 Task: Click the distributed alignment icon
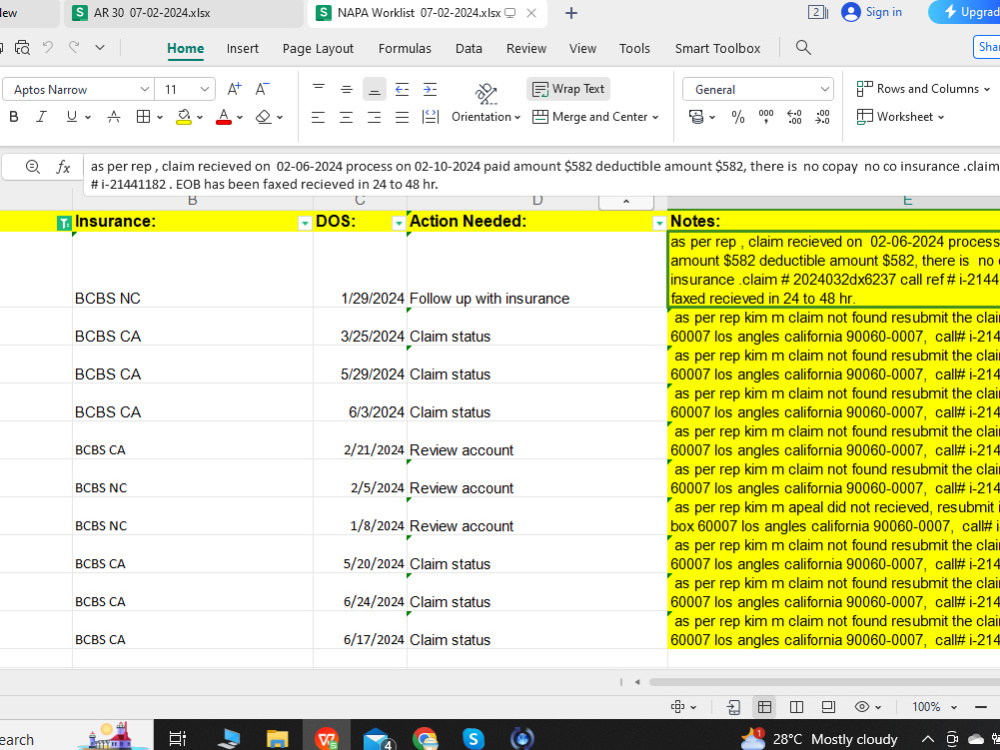coord(430,117)
